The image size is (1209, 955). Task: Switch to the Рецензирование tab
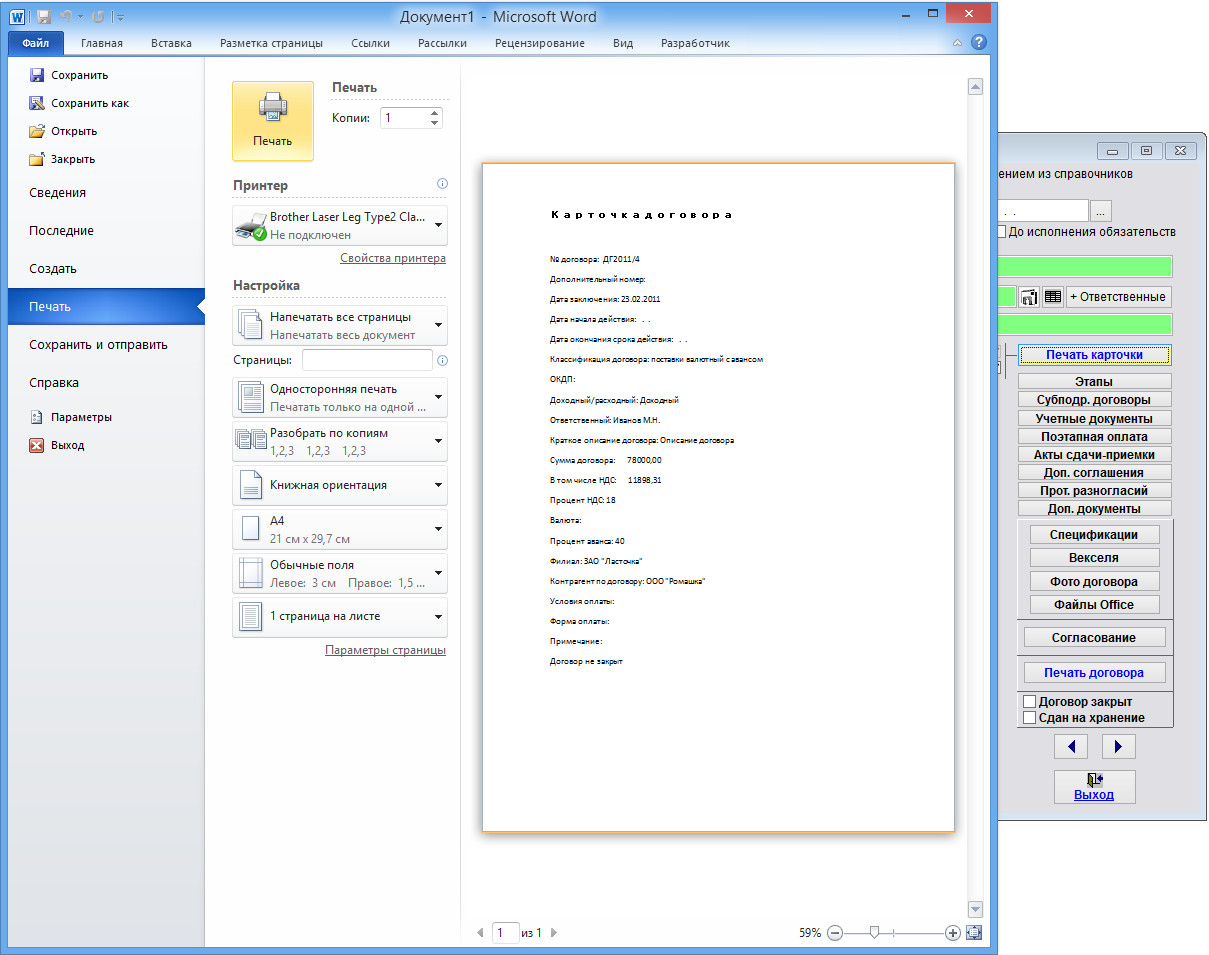(x=540, y=43)
